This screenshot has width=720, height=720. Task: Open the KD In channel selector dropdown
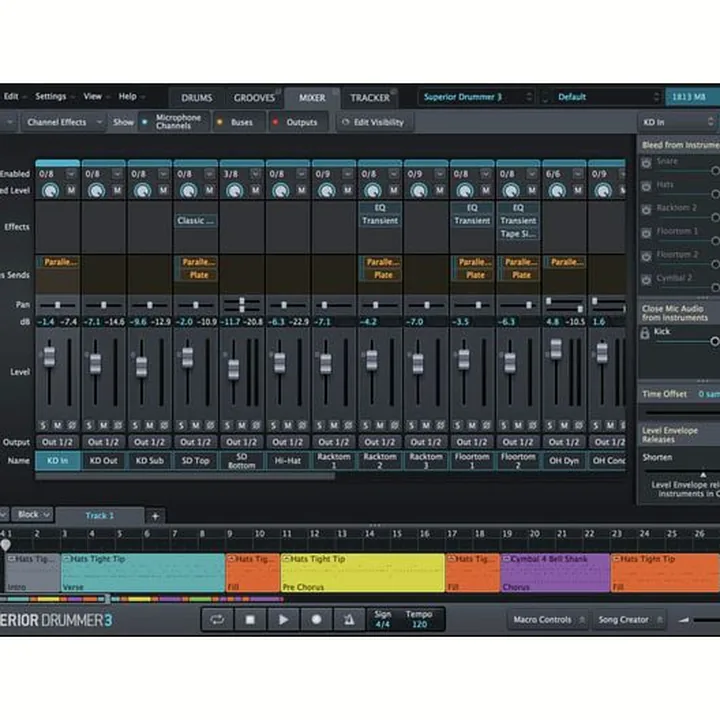tap(678, 122)
